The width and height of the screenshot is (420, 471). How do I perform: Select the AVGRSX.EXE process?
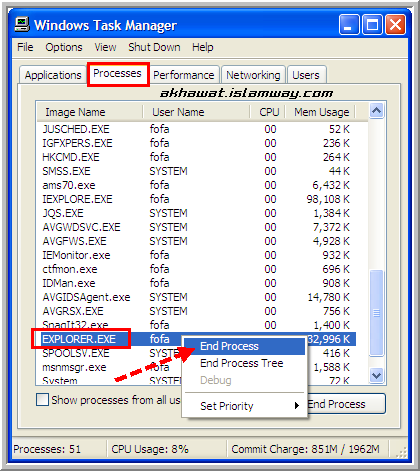(196, 311)
